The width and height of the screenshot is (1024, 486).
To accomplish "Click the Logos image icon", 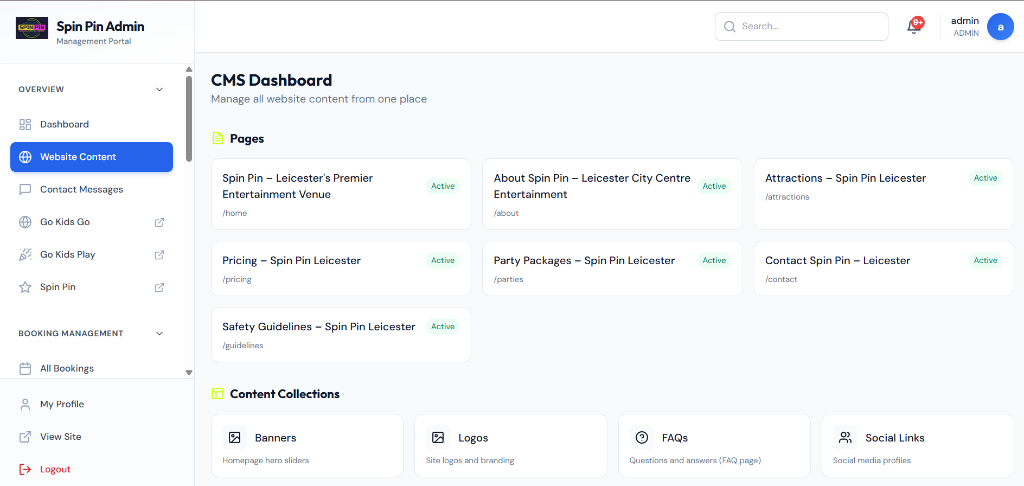I will point(438,438).
